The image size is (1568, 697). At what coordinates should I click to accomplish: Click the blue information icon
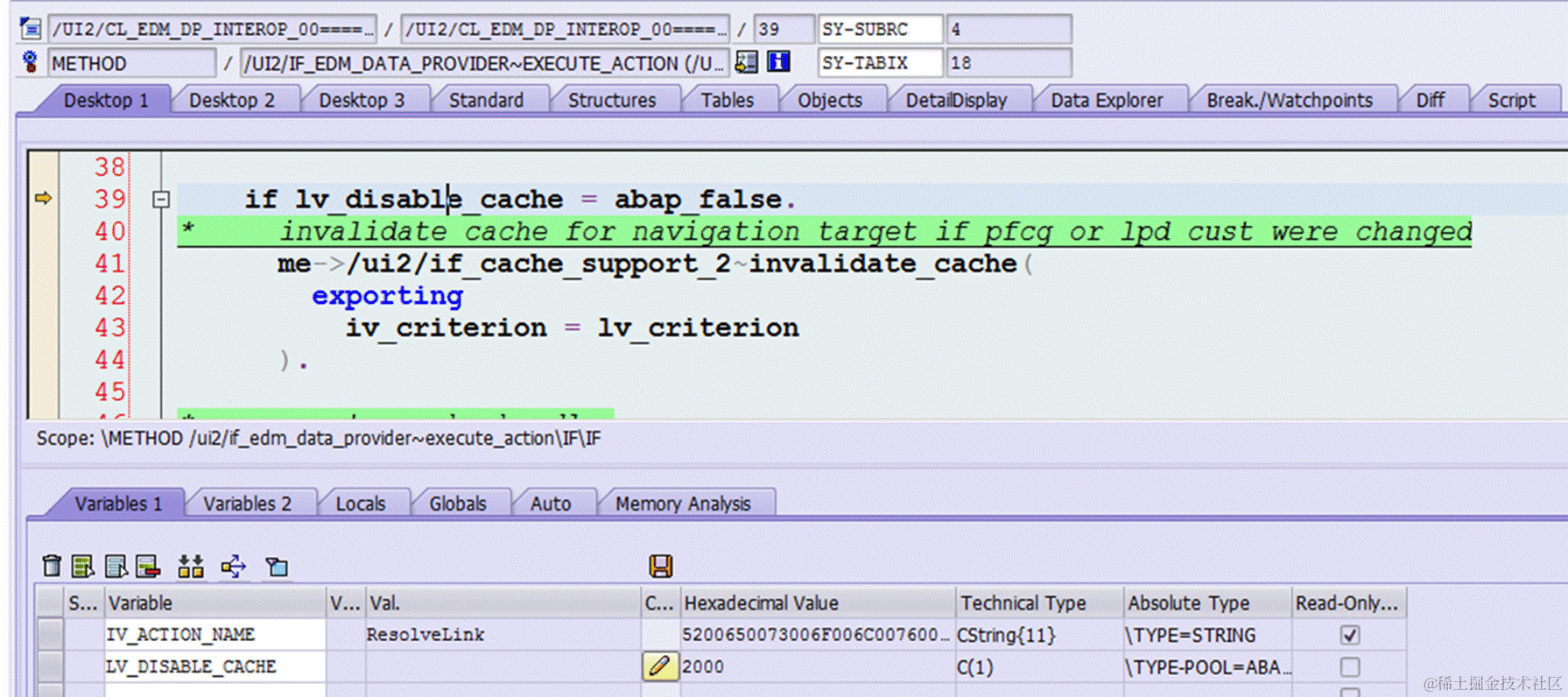pos(778,62)
